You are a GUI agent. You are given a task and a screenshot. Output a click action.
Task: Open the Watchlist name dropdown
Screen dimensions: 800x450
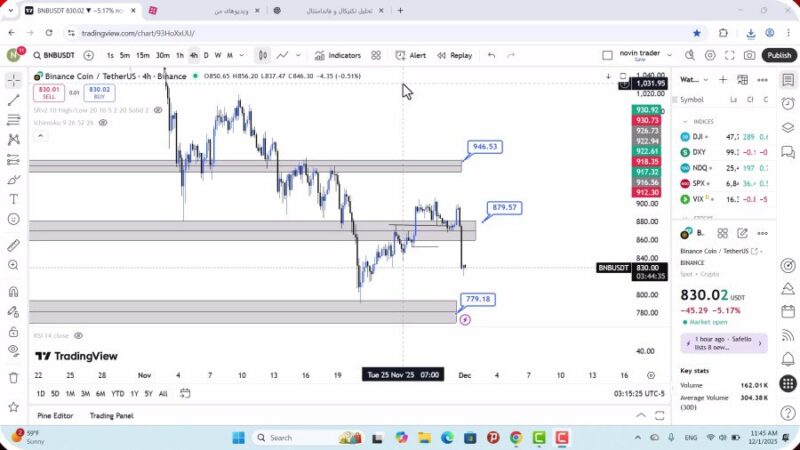[x=690, y=79]
